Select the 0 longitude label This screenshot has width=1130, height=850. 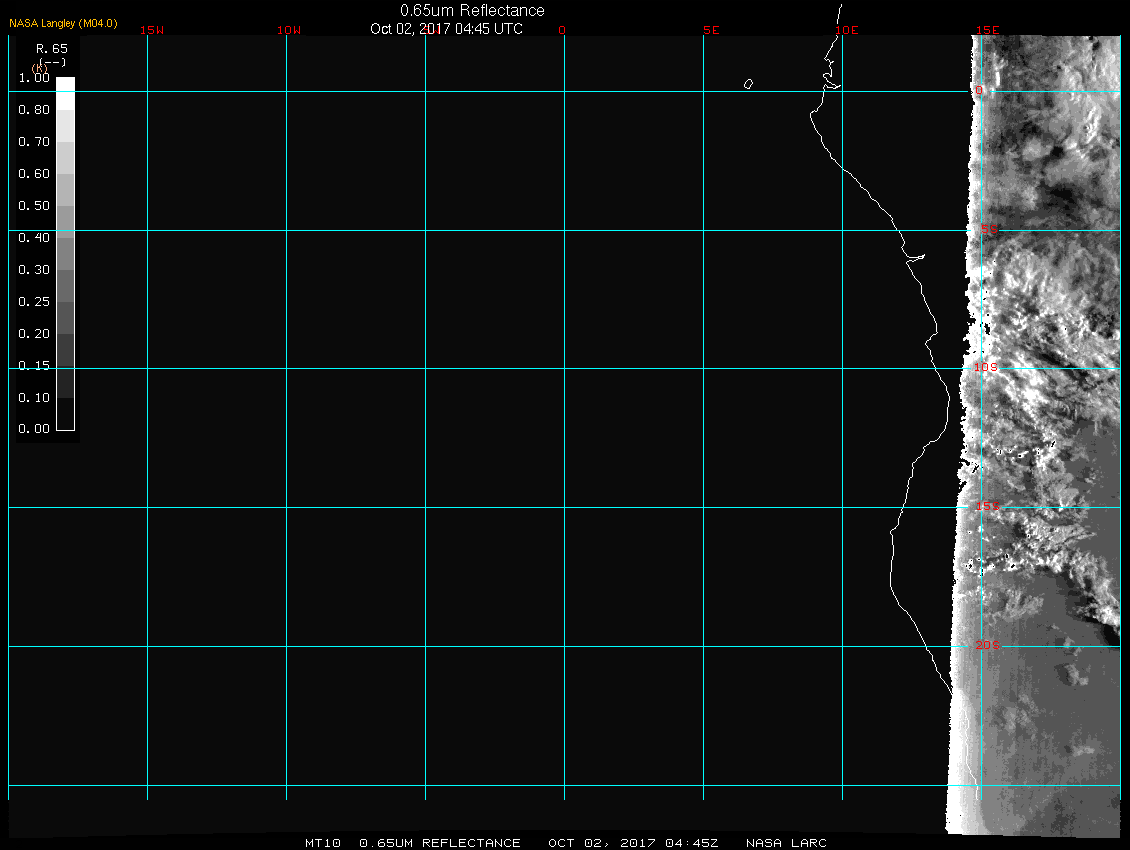click(x=562, y=30)
